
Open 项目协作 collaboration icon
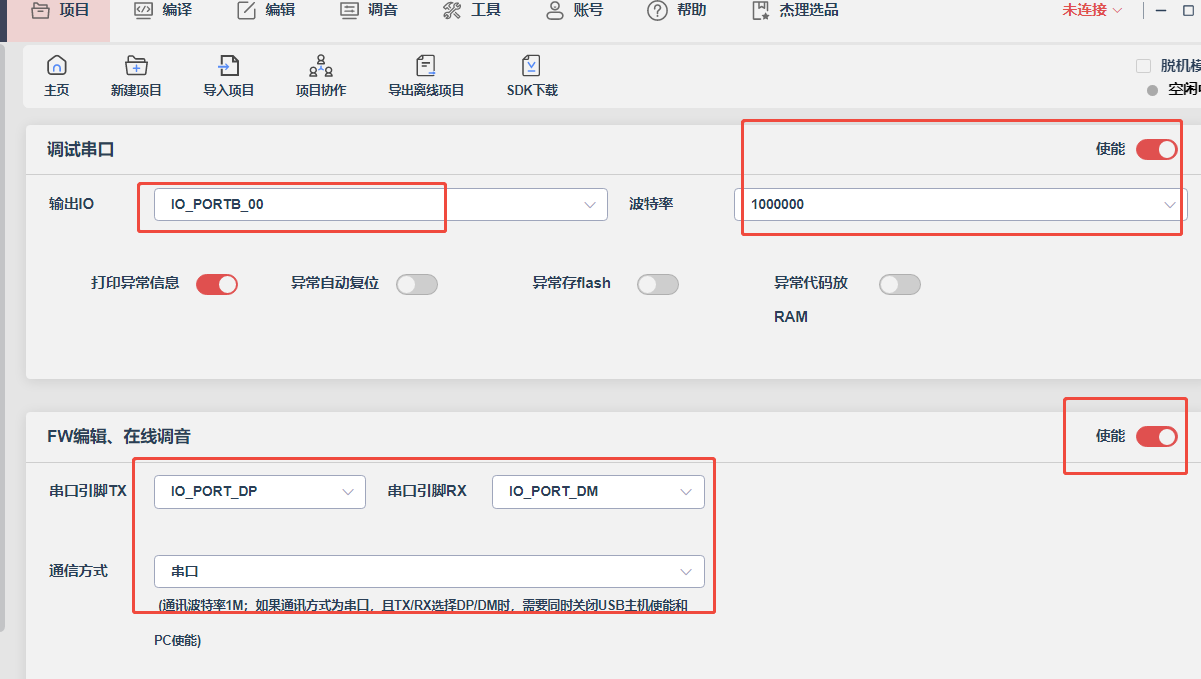[x=321, y=66]
